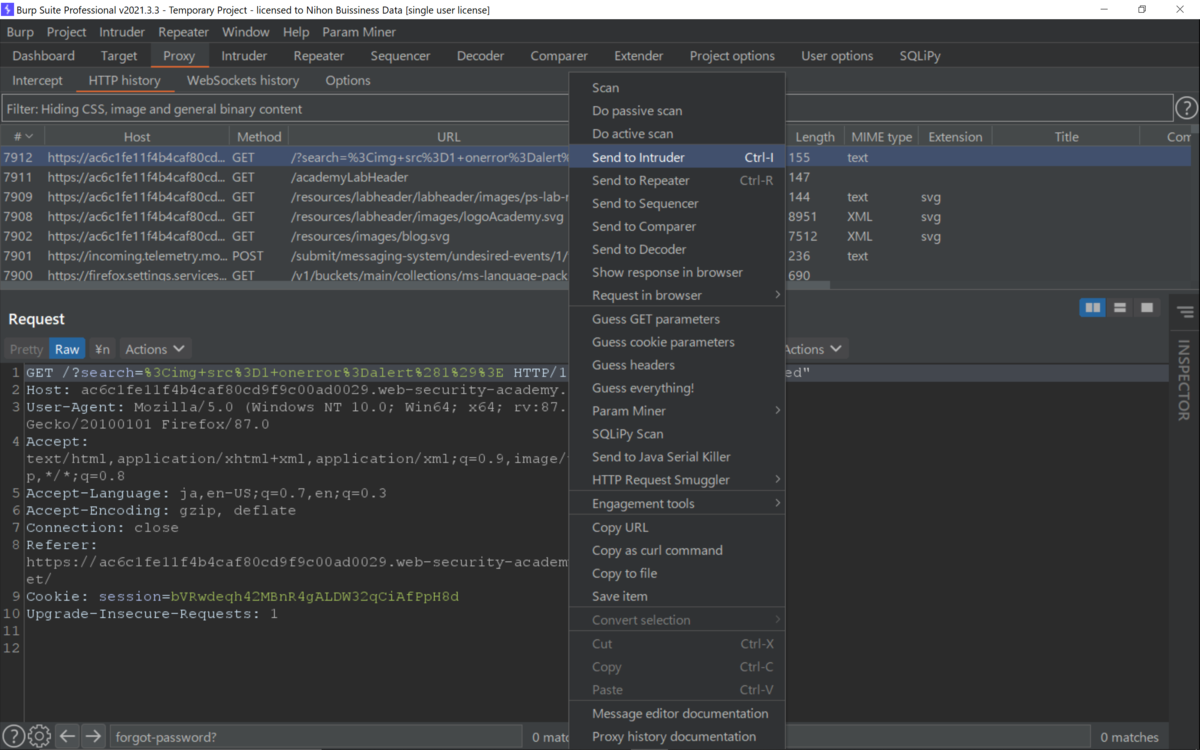Open the WebSockets history sub-tab
The width and height of the screenshot is (1200, 750).
click(243, 80)
